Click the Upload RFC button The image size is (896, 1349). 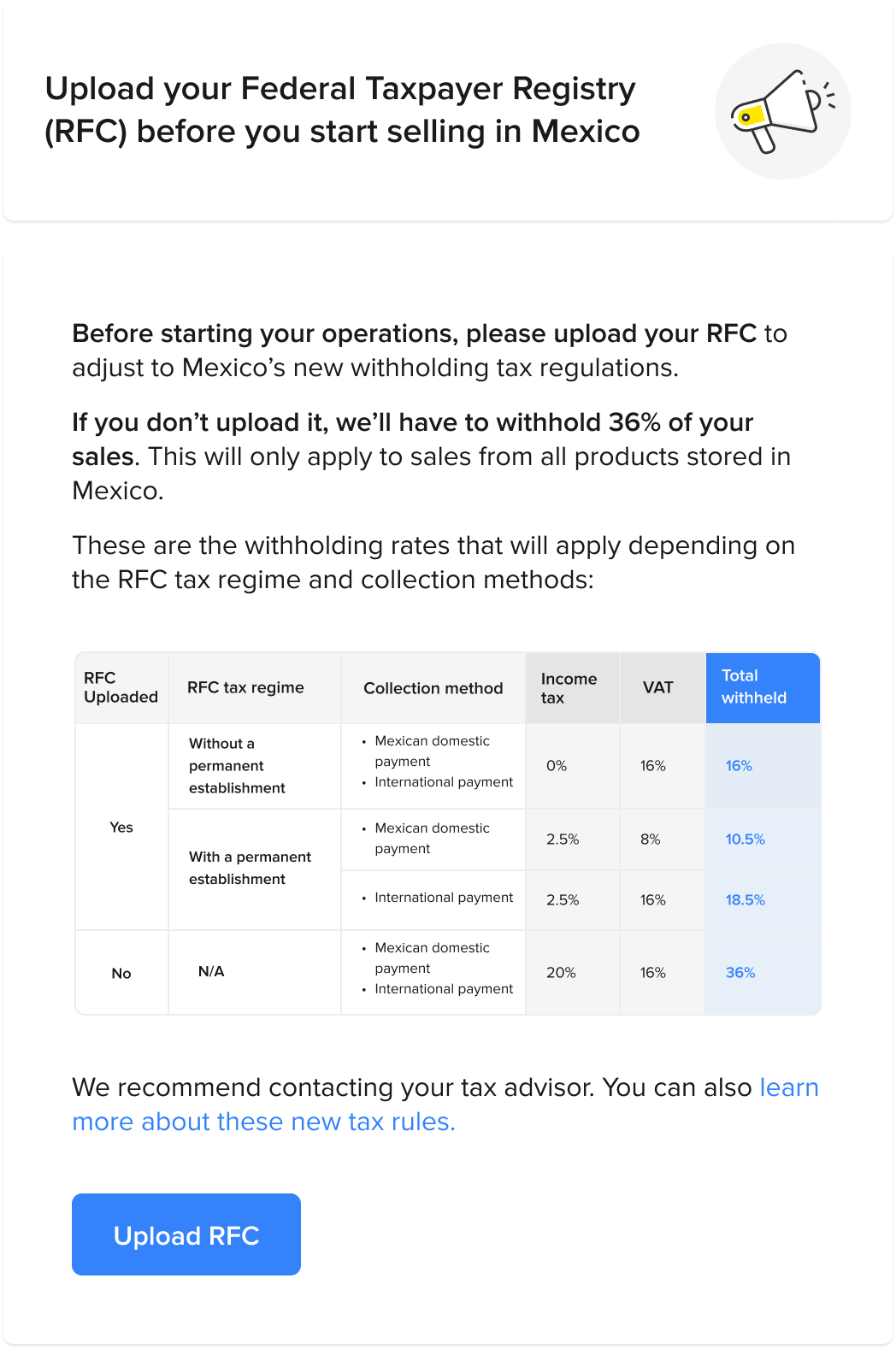tap(186, 1234)
